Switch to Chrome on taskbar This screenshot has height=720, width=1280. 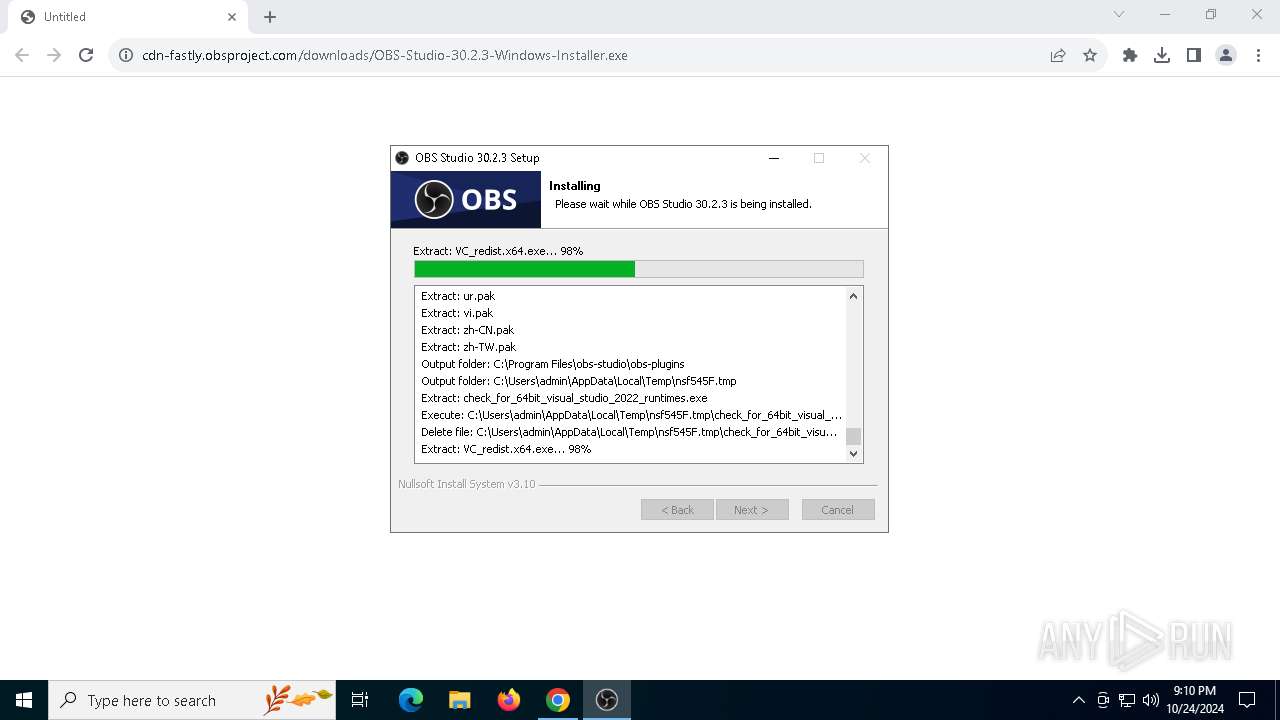(558, 700)
